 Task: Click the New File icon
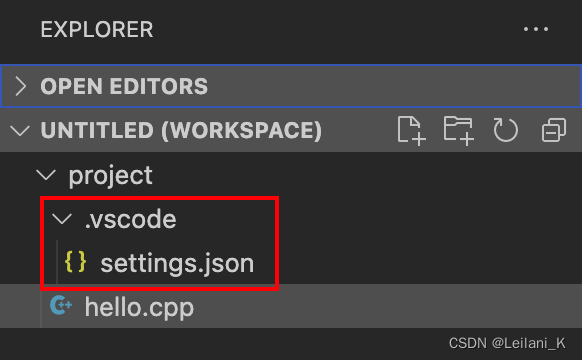coord(411,131)
